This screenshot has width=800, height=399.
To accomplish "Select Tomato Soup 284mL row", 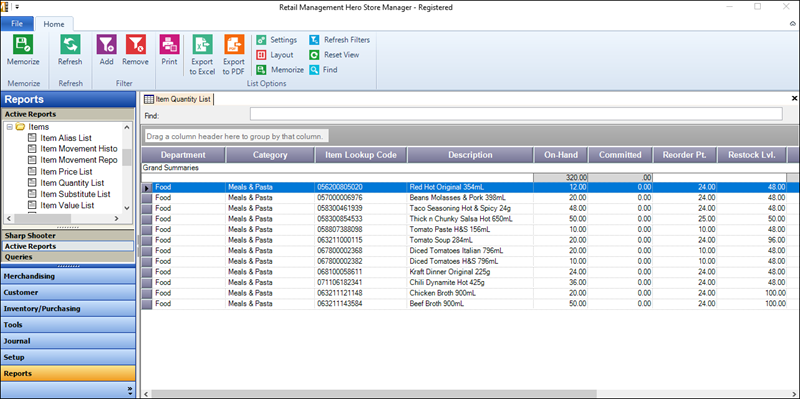I will [470, 240].
